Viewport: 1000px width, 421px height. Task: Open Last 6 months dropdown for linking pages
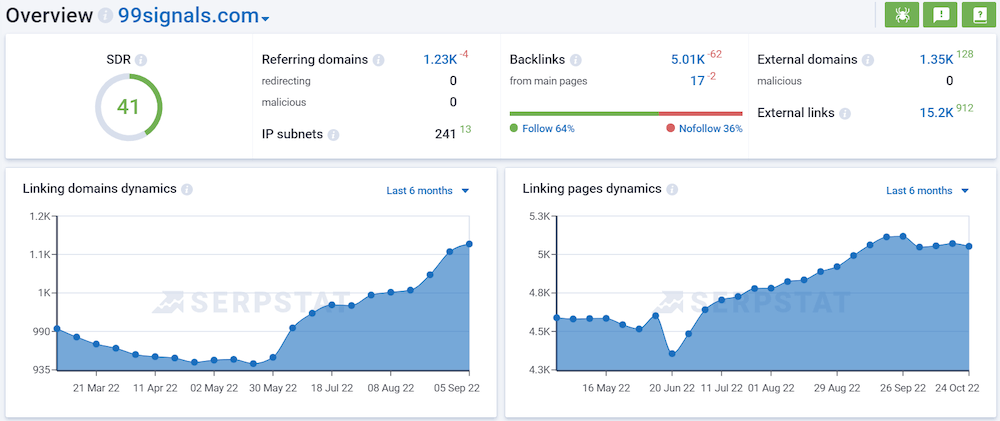[928, 191]
